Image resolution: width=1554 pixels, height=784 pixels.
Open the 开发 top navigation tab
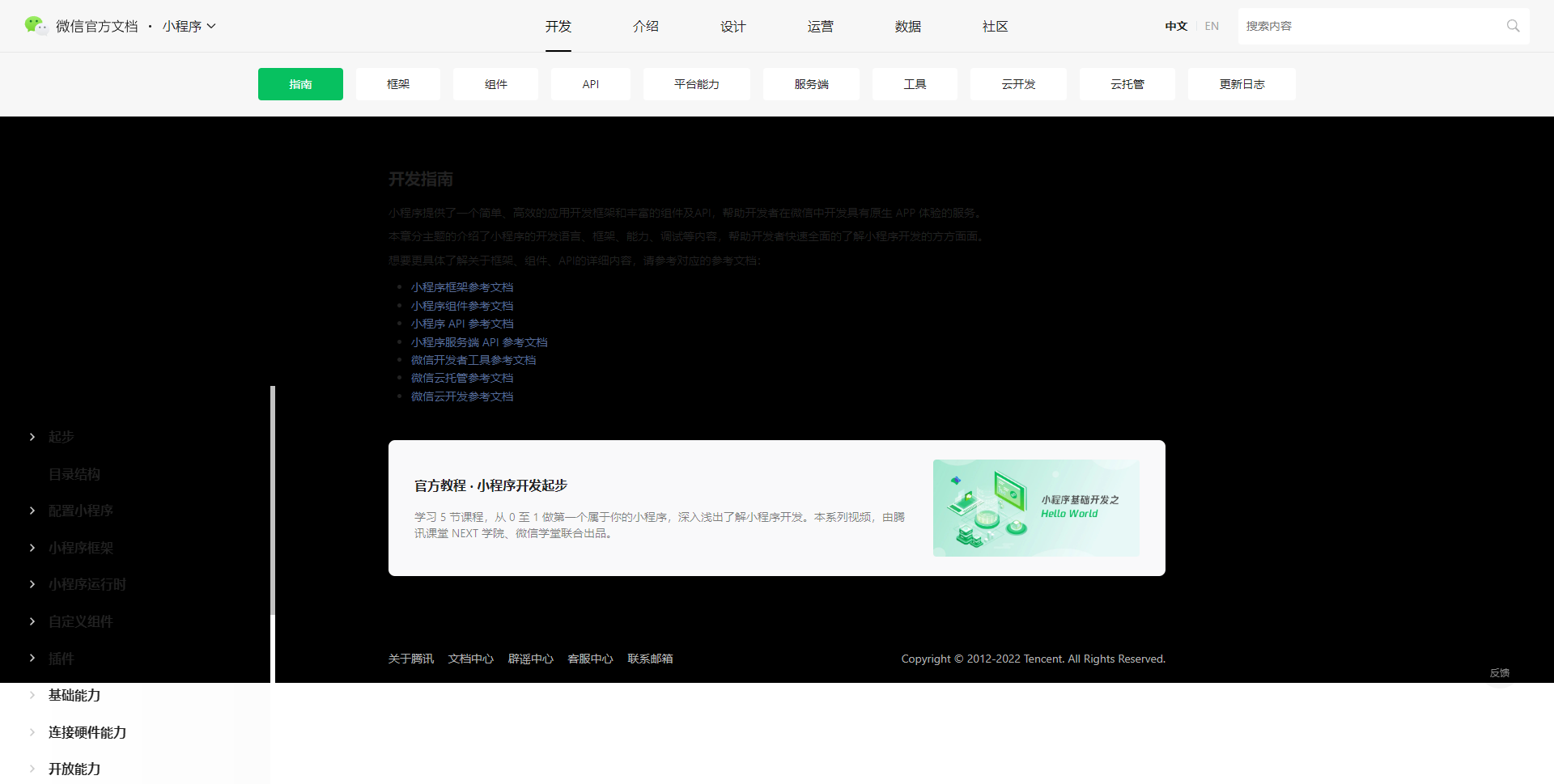(558, 26)
